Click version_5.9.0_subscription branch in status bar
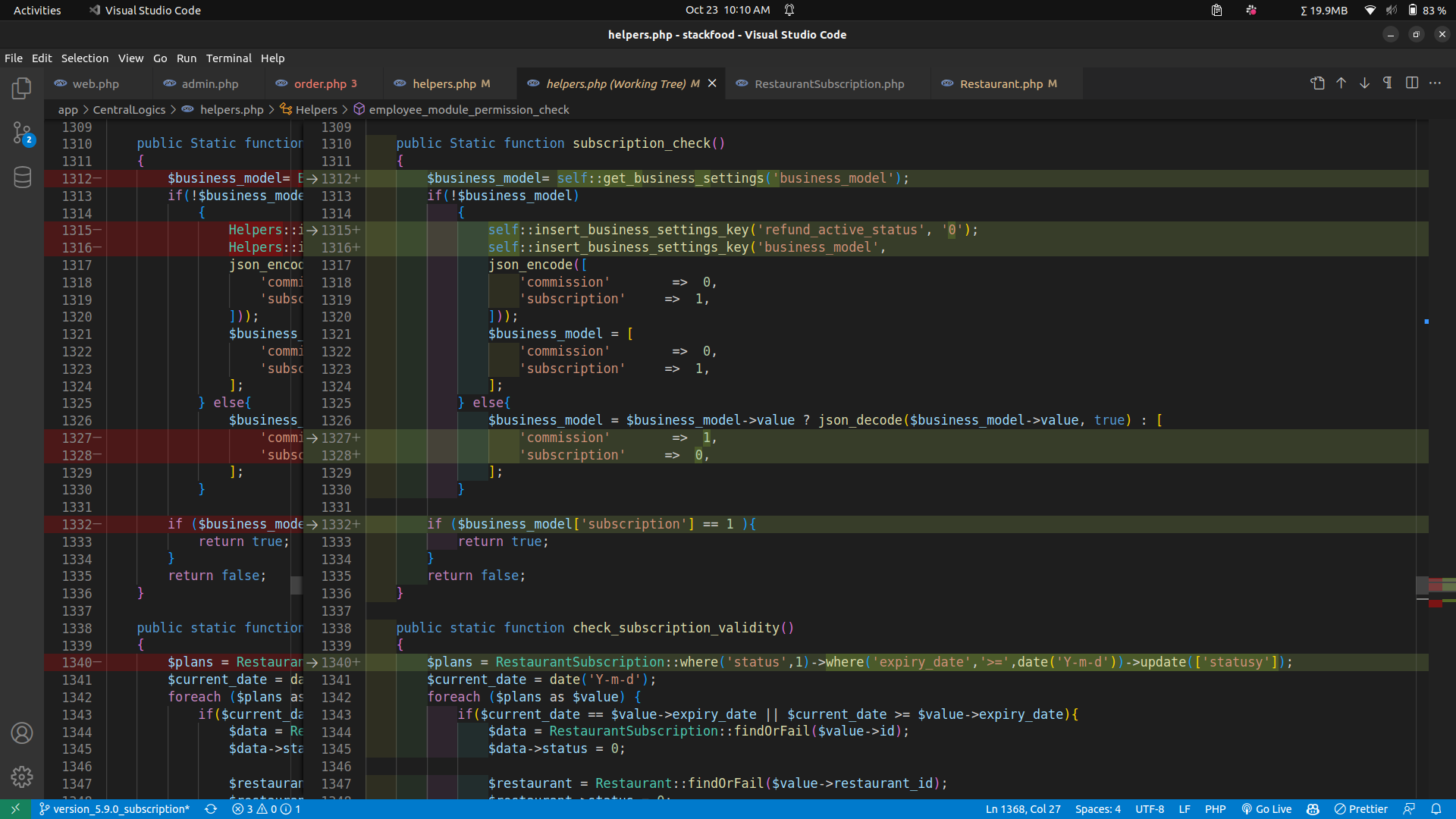The image size is (1456, 819). [x=115, y=809]
